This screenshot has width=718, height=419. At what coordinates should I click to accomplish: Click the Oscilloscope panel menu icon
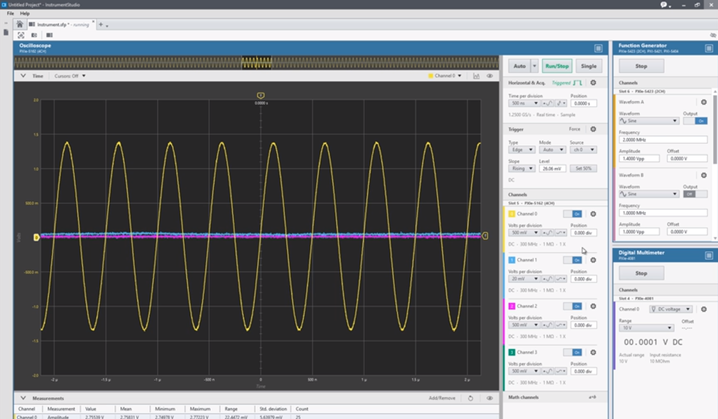(x=598, y=46)
